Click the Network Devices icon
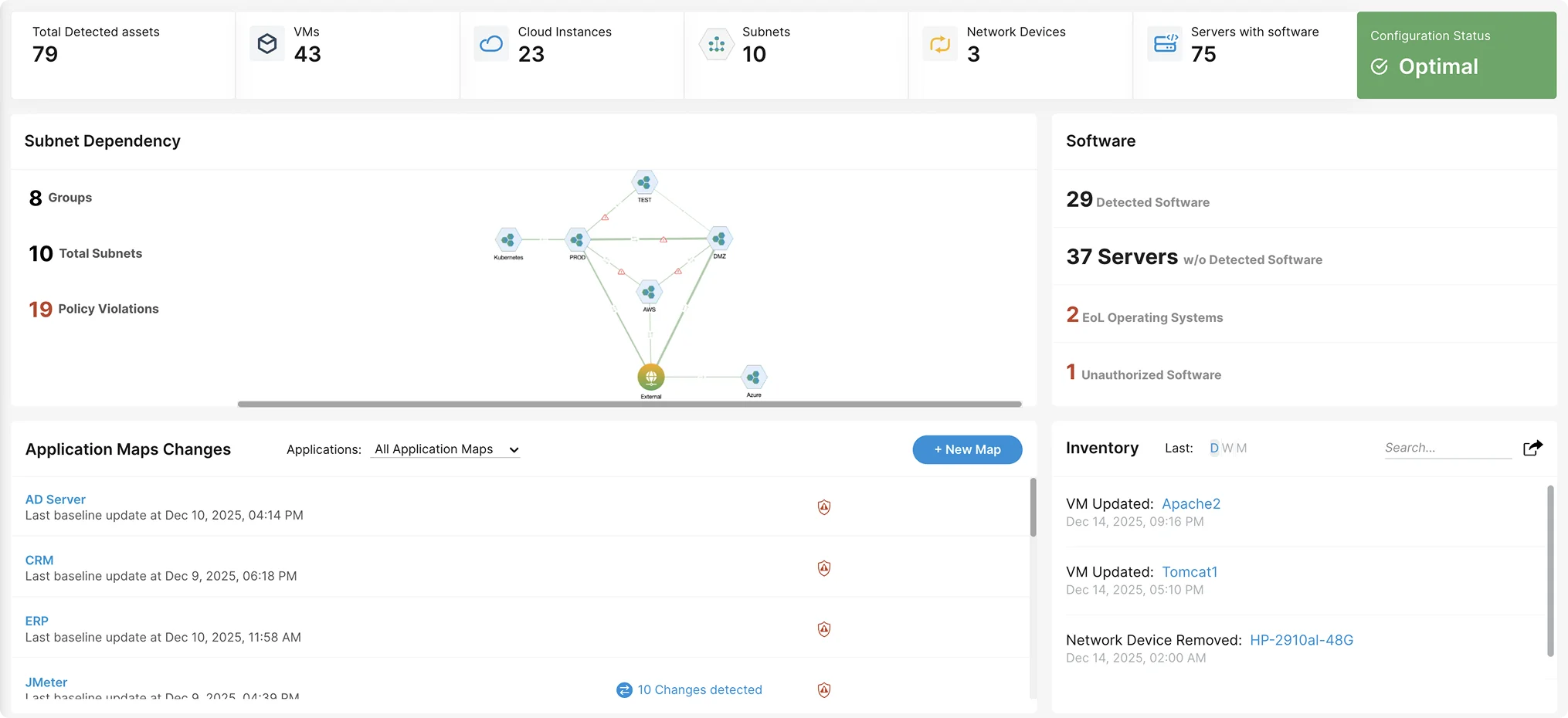Viewport: 1568px width, 718px height. tap(940, 44)
